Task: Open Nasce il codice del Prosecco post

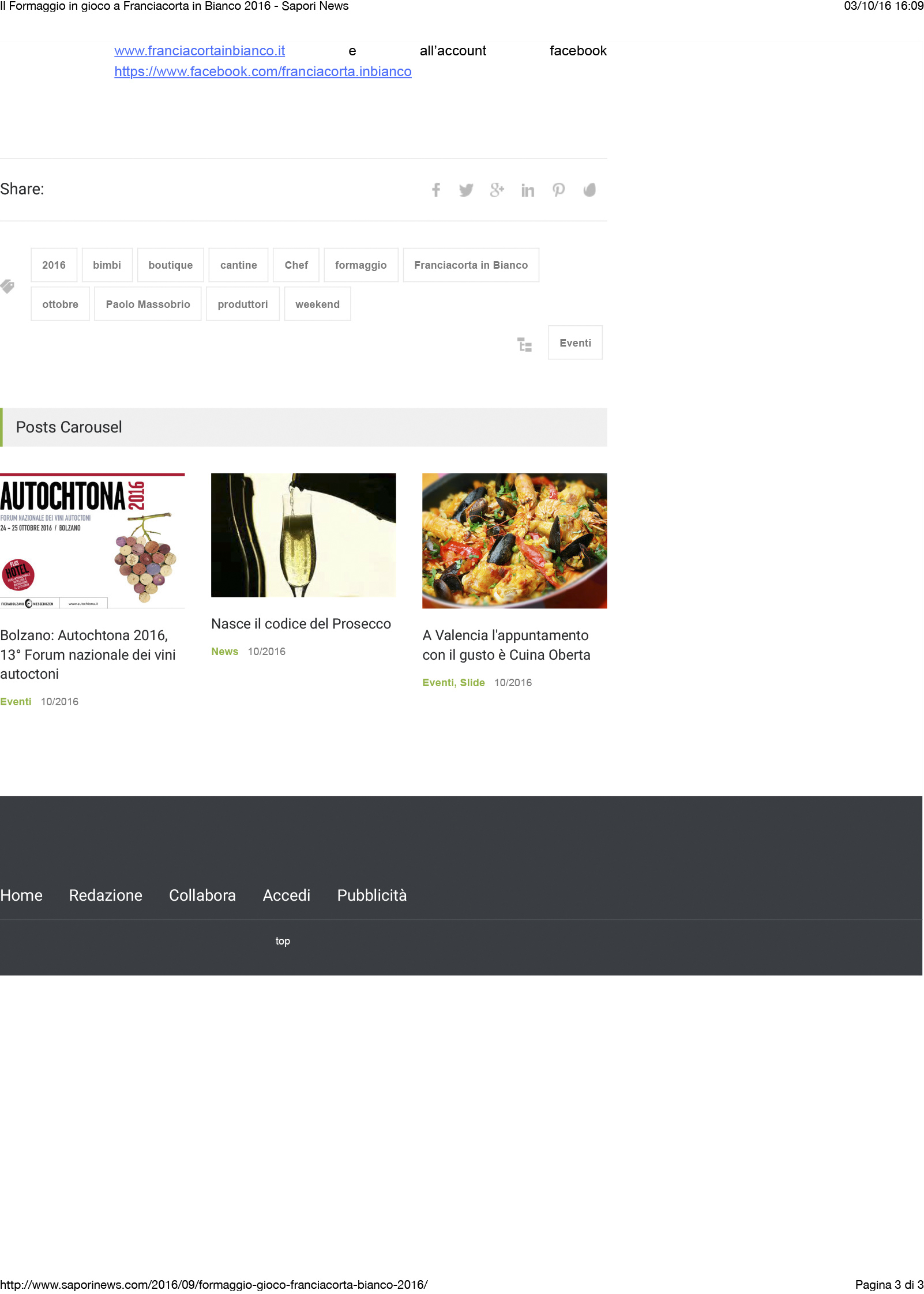Action: [x=301, y=624]
